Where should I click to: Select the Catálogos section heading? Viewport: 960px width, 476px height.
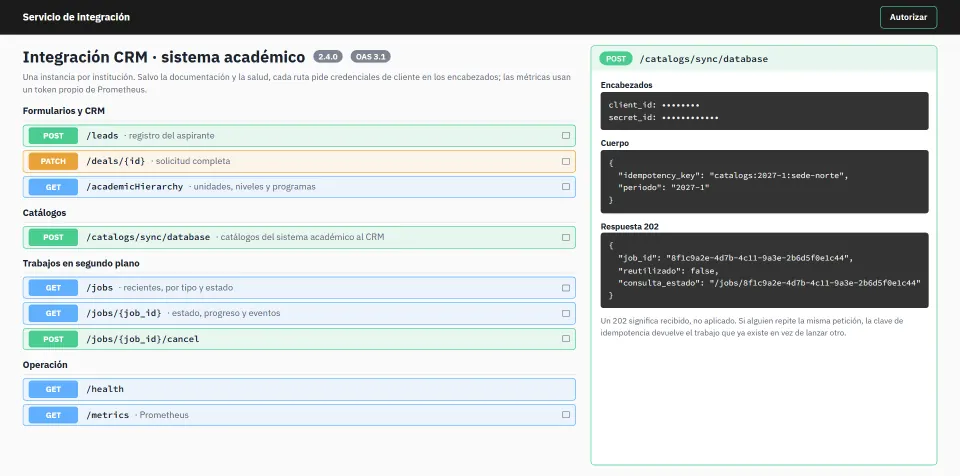point(44,213)
